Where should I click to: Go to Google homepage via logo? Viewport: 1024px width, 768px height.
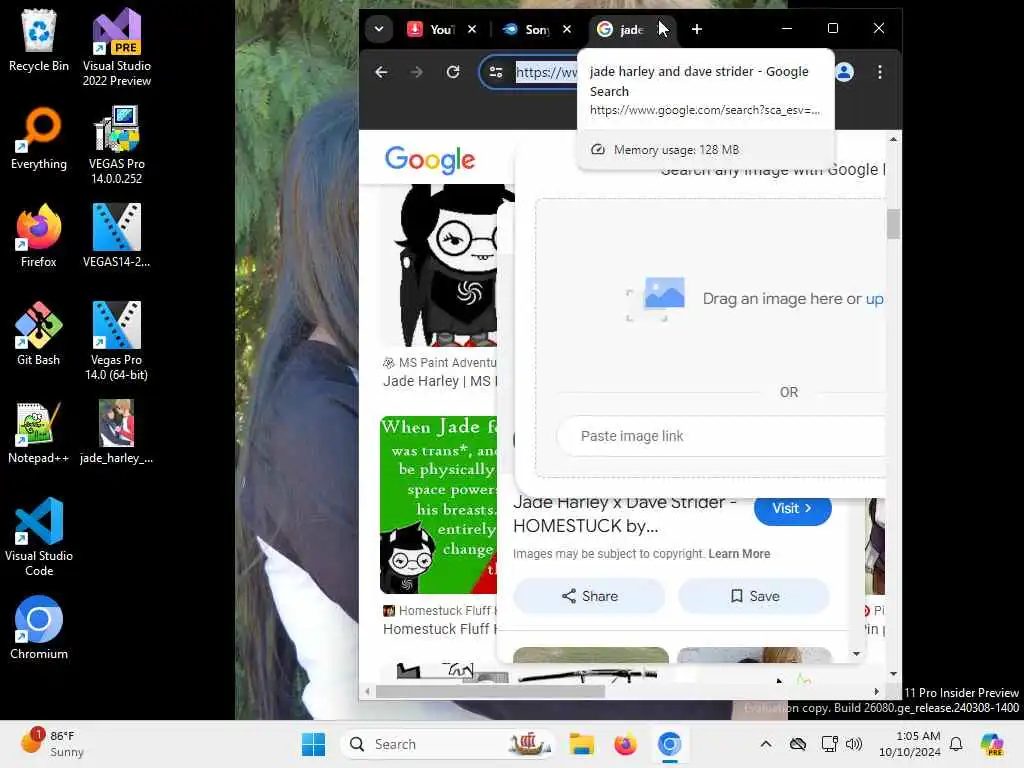(x=430, y=159)
